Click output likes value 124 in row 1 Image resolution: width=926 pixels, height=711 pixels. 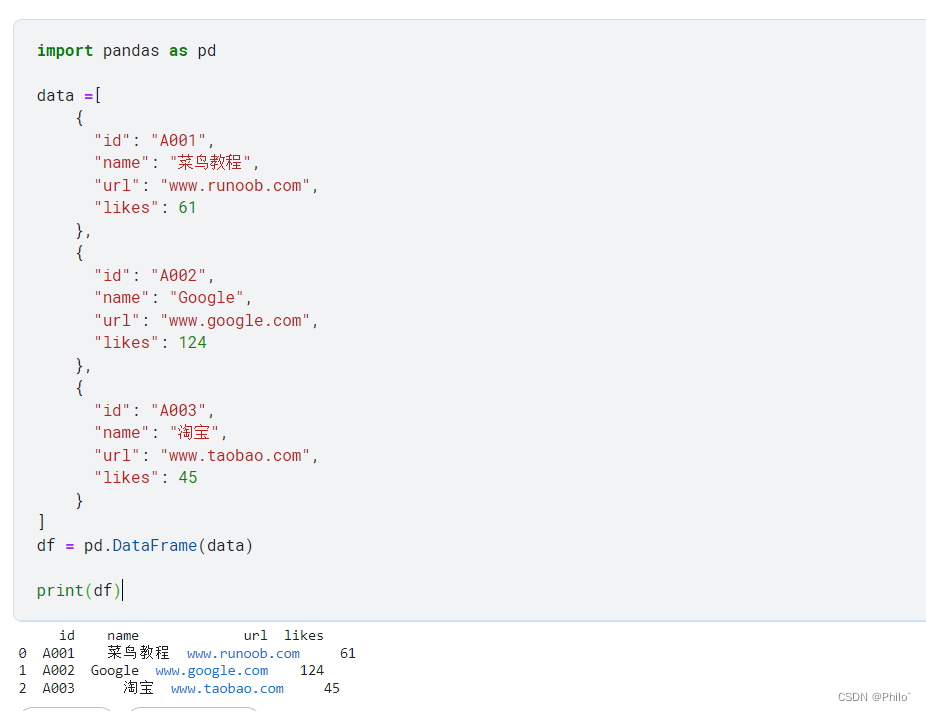pos(312,670)
